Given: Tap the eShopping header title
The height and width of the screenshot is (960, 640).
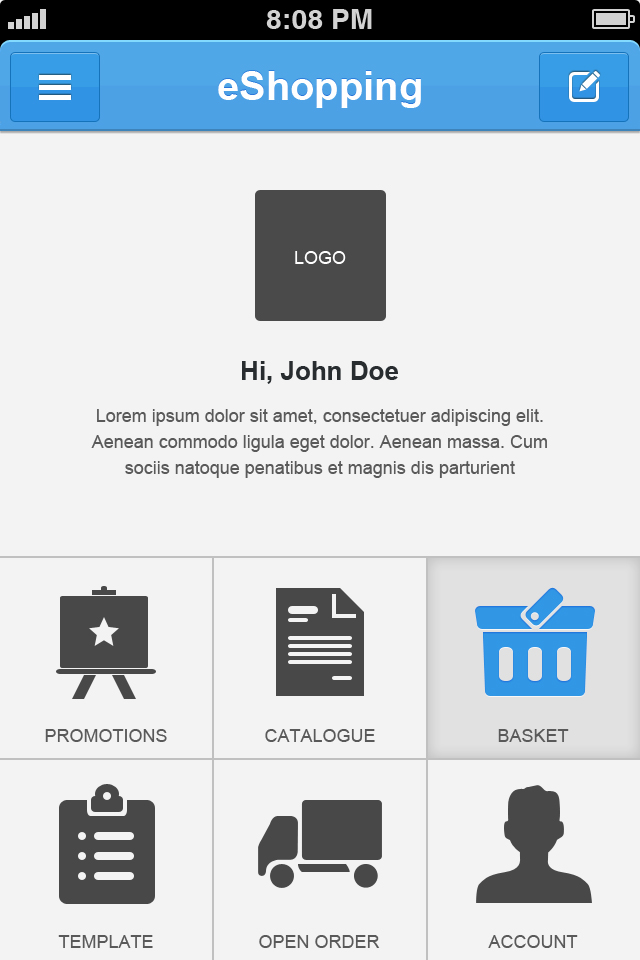Looking at the screenshot, I should [x=320, y=87].
